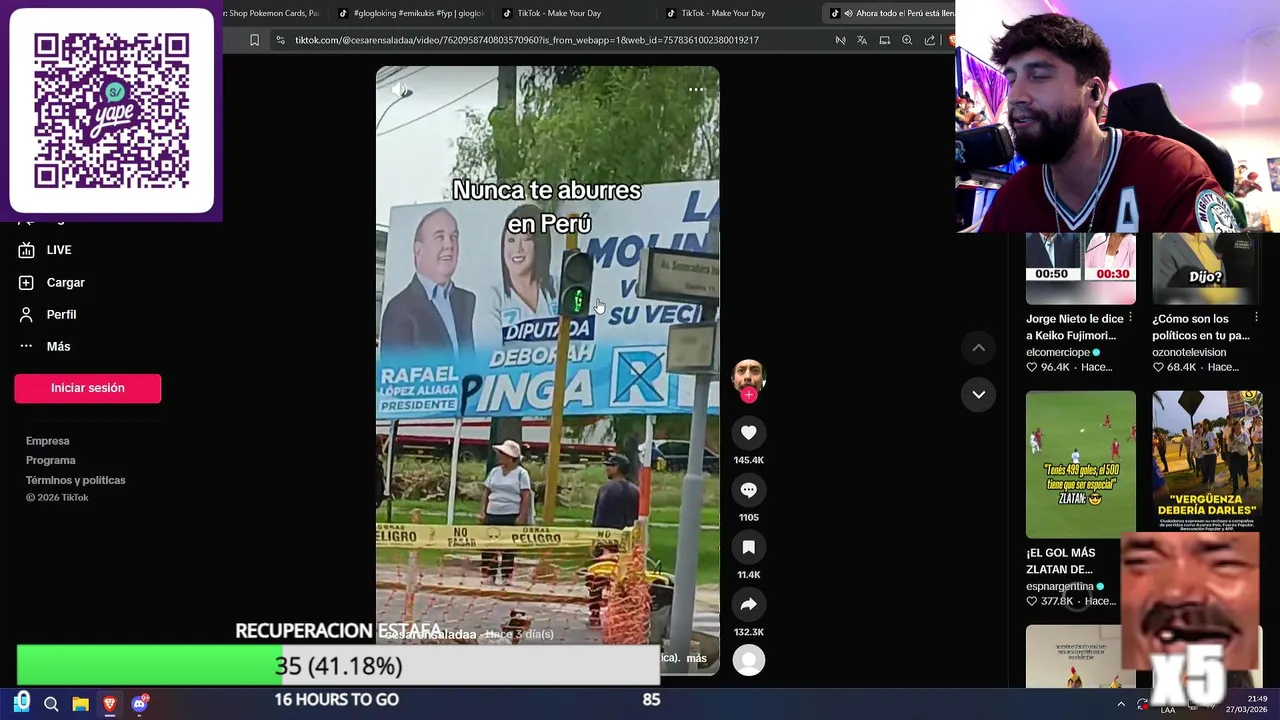1280x720 pixels.
Task: Share this page icon in address bar
Action: click(x=930, y=40)
